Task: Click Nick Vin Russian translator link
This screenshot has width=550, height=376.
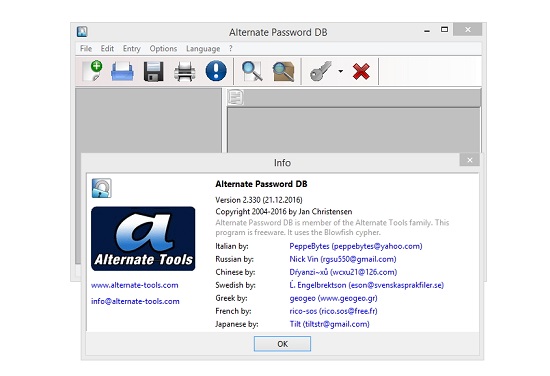Action: pyautogui.click(x=343, y=259)
